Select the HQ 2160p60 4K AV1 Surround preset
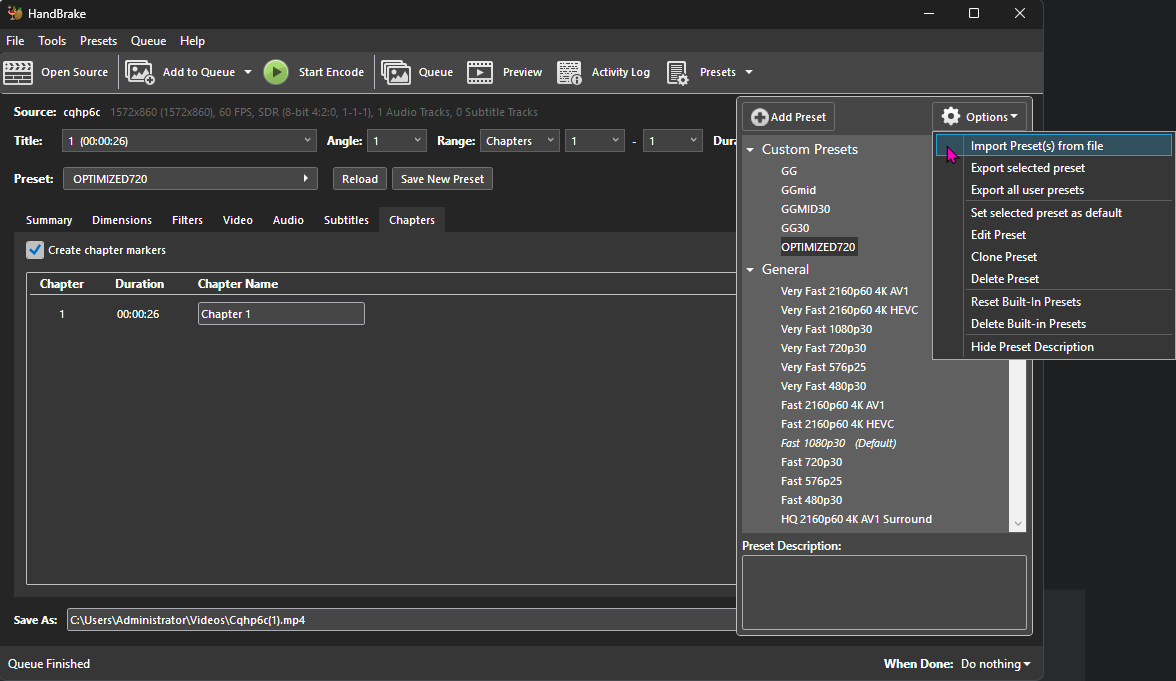 (856, 519)
